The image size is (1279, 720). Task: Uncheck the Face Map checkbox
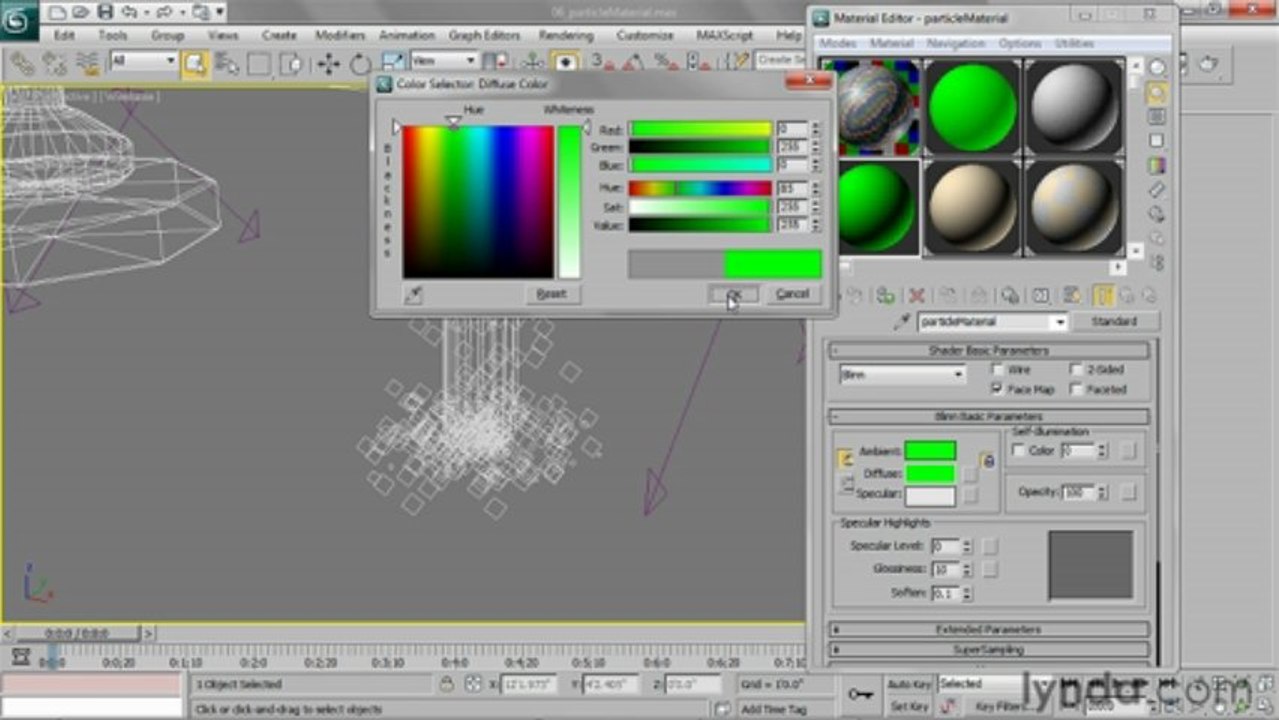(x=997, y=389)
